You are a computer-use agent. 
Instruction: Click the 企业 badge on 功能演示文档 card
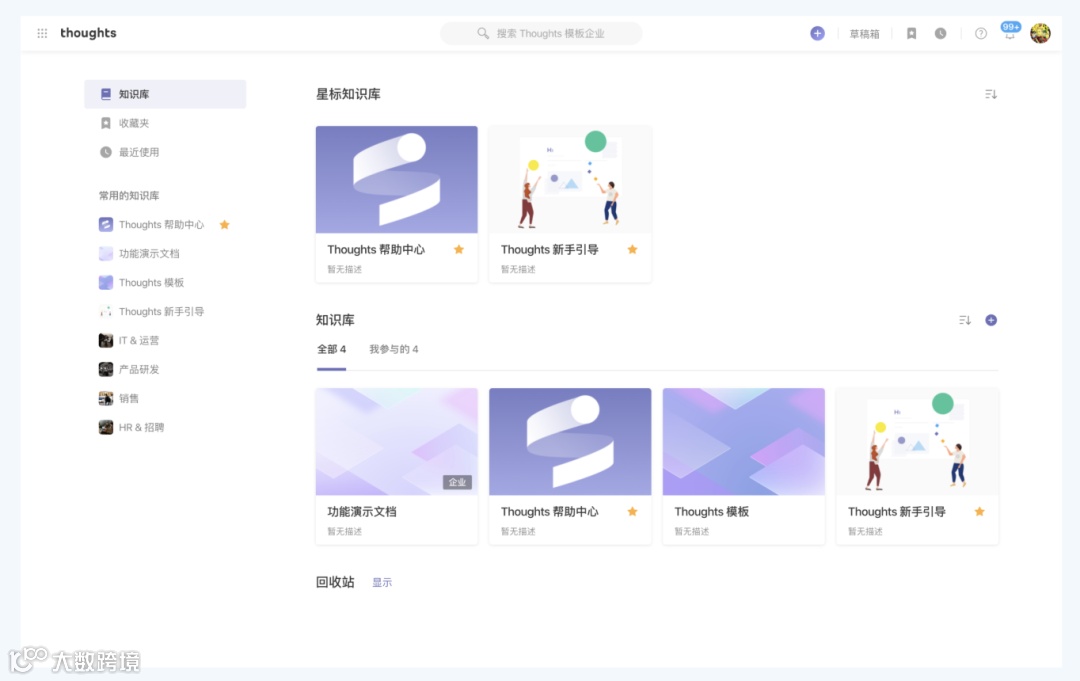coord(457,482)
